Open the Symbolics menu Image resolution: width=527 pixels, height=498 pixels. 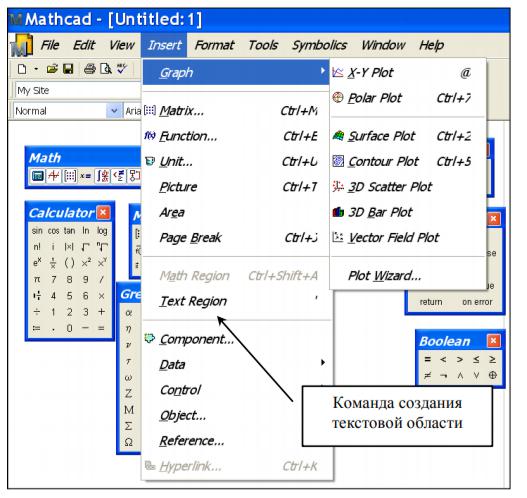click(x=319, y=45)
